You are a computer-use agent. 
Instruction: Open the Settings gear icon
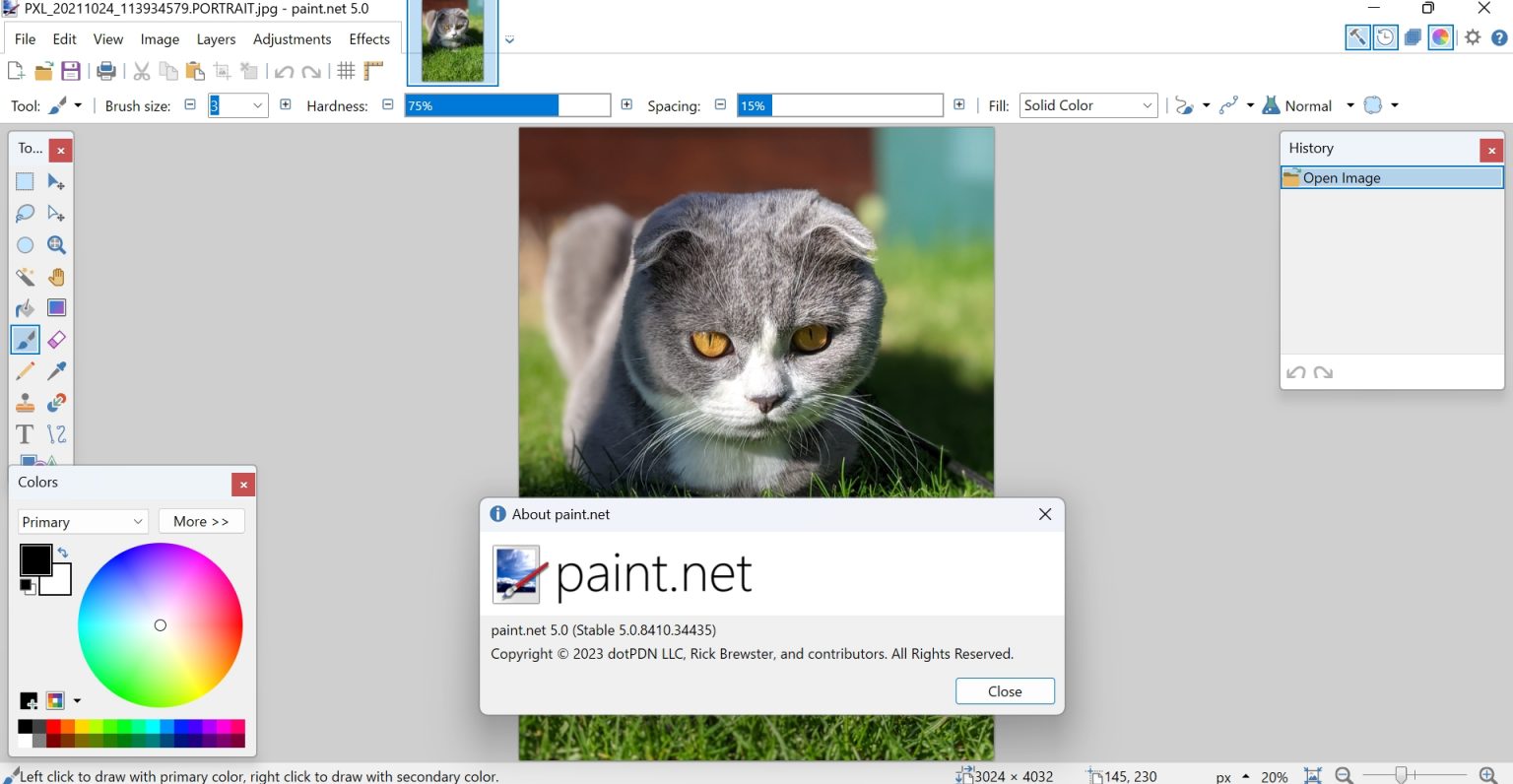point(1473,37)
